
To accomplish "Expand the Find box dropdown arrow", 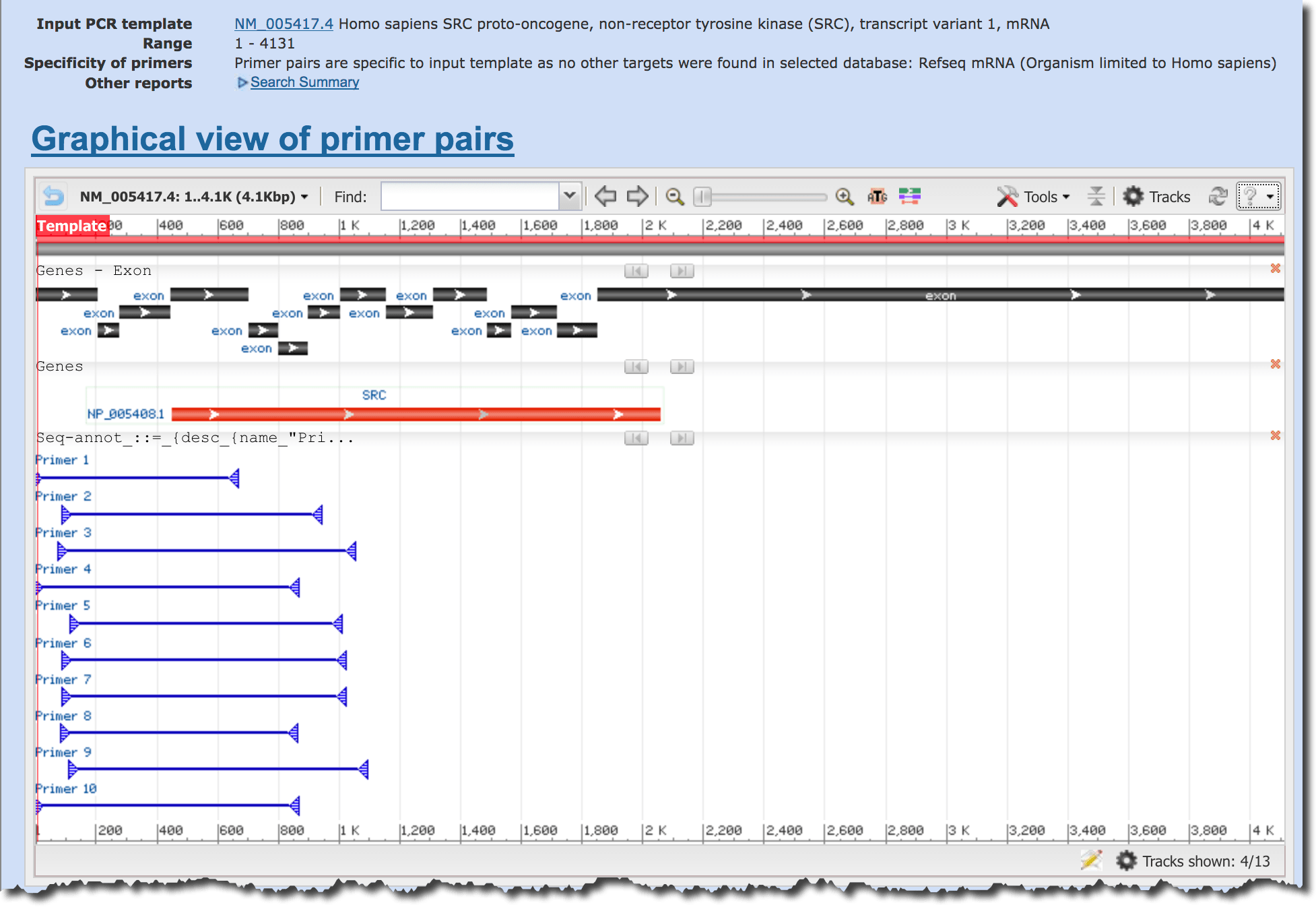I will 570,196.
